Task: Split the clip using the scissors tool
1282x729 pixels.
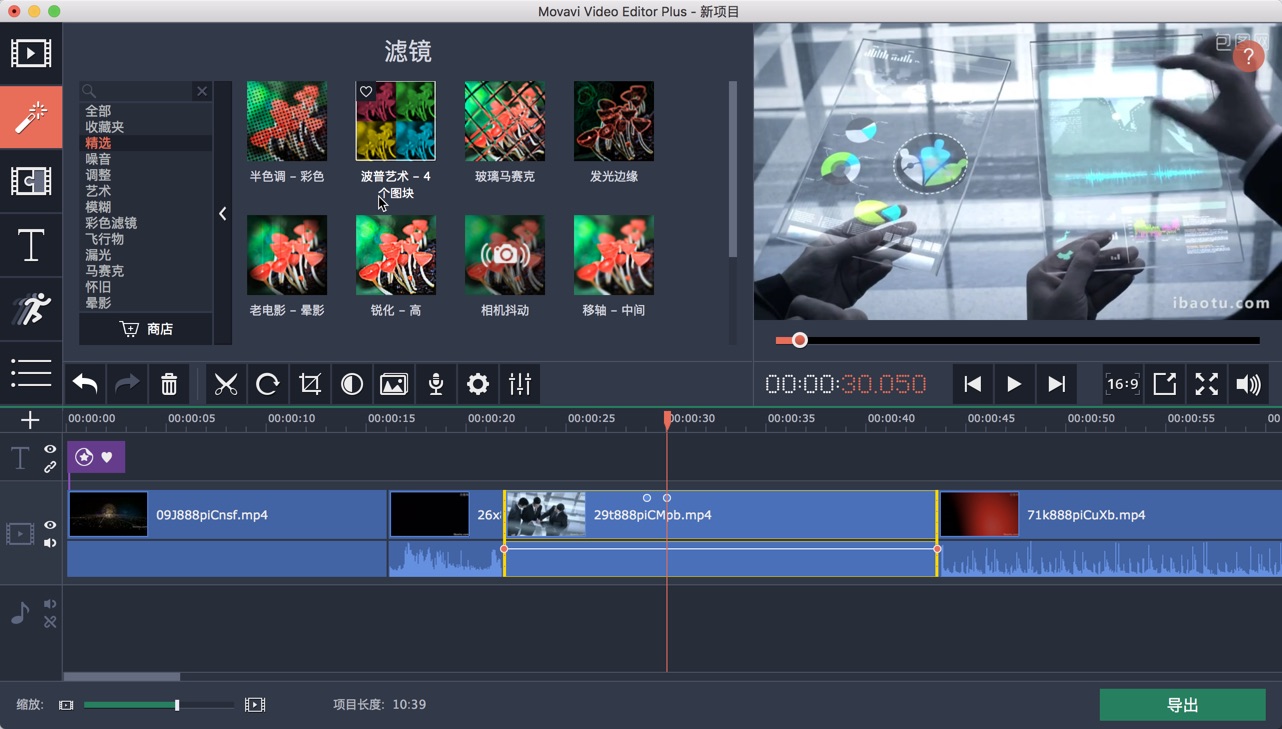Action: 225,384
